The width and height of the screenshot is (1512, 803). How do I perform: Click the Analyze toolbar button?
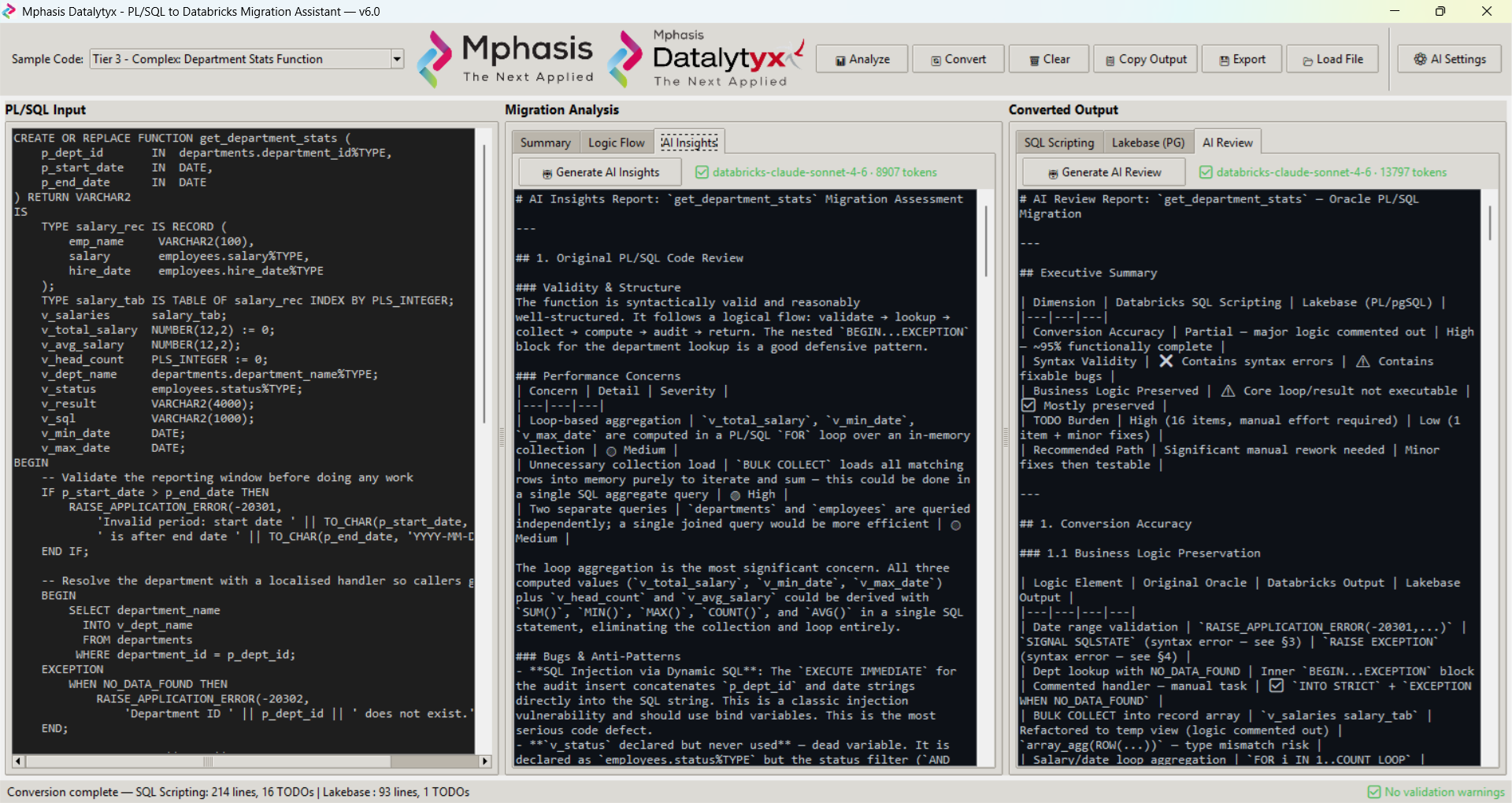862,59
